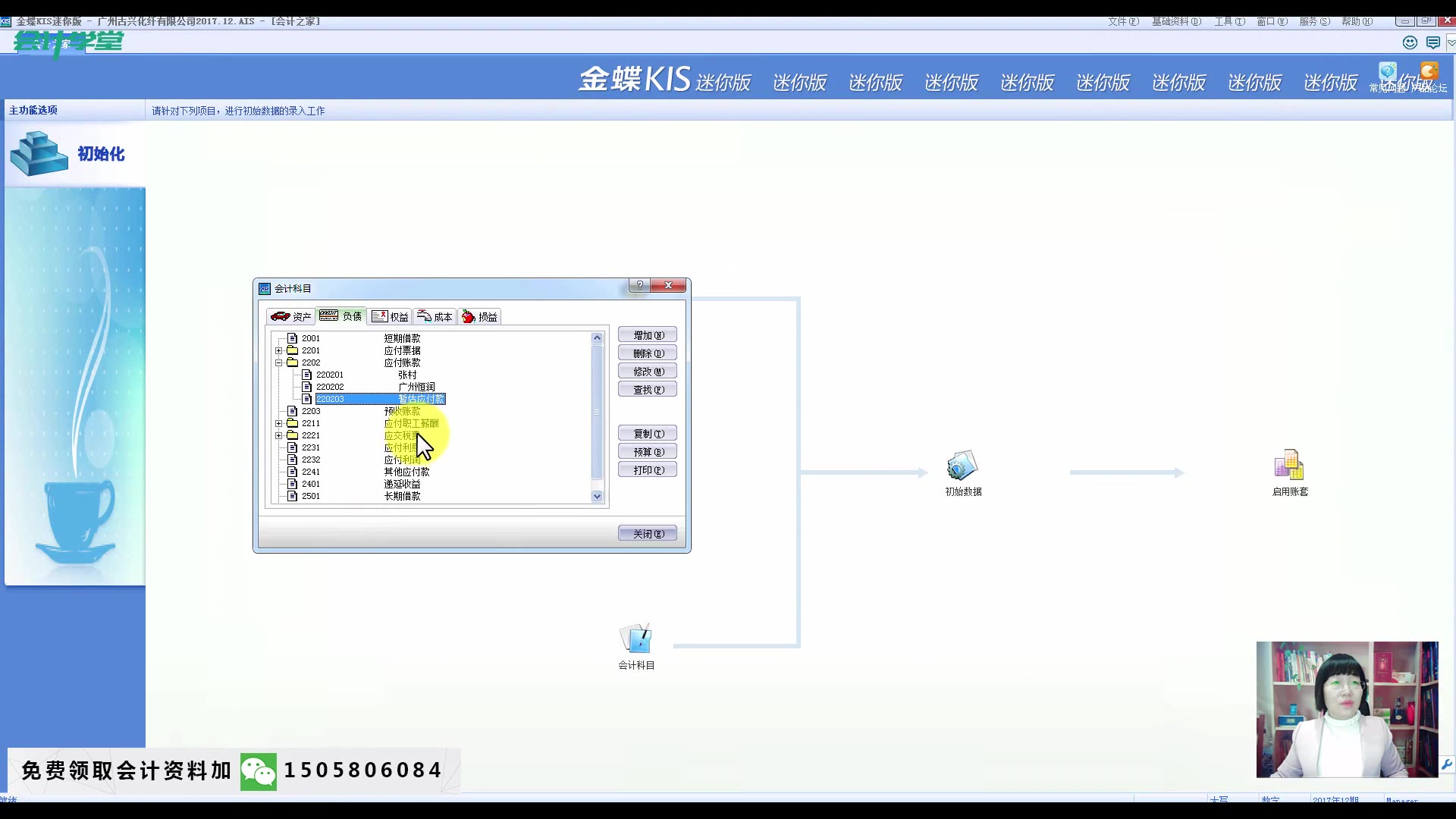The height and width of the screenshot is (819, 1456).
Task: Switch to the 成本 tab
Action: pos(435,316)
